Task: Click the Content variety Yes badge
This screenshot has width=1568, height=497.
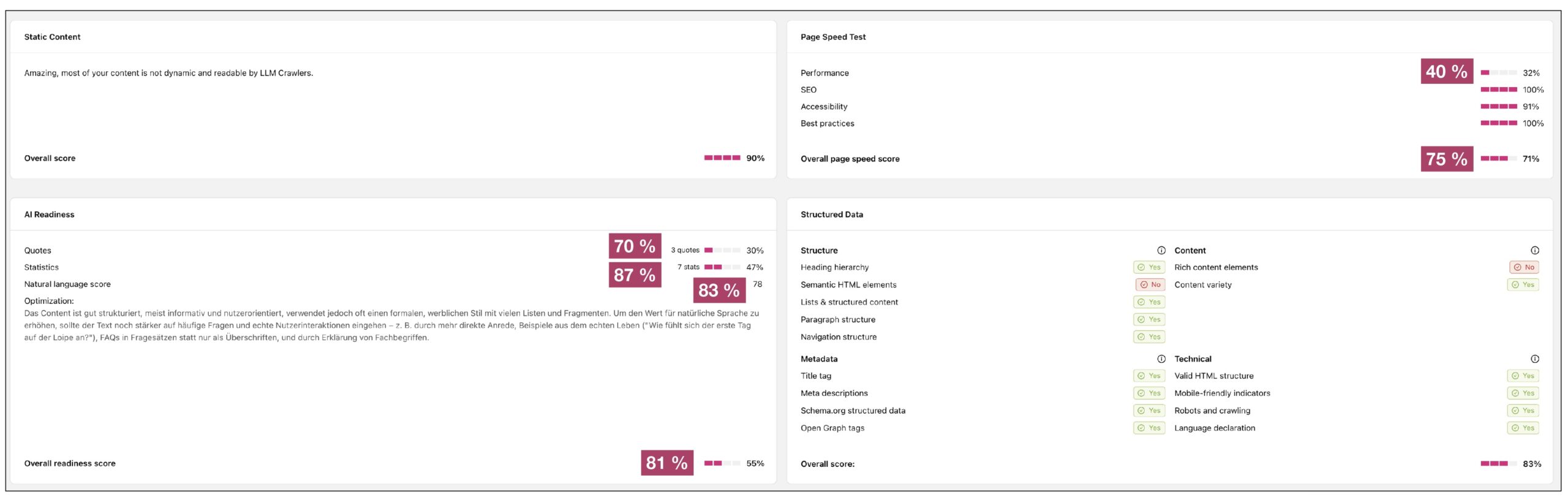Action: click(1523, 285)
